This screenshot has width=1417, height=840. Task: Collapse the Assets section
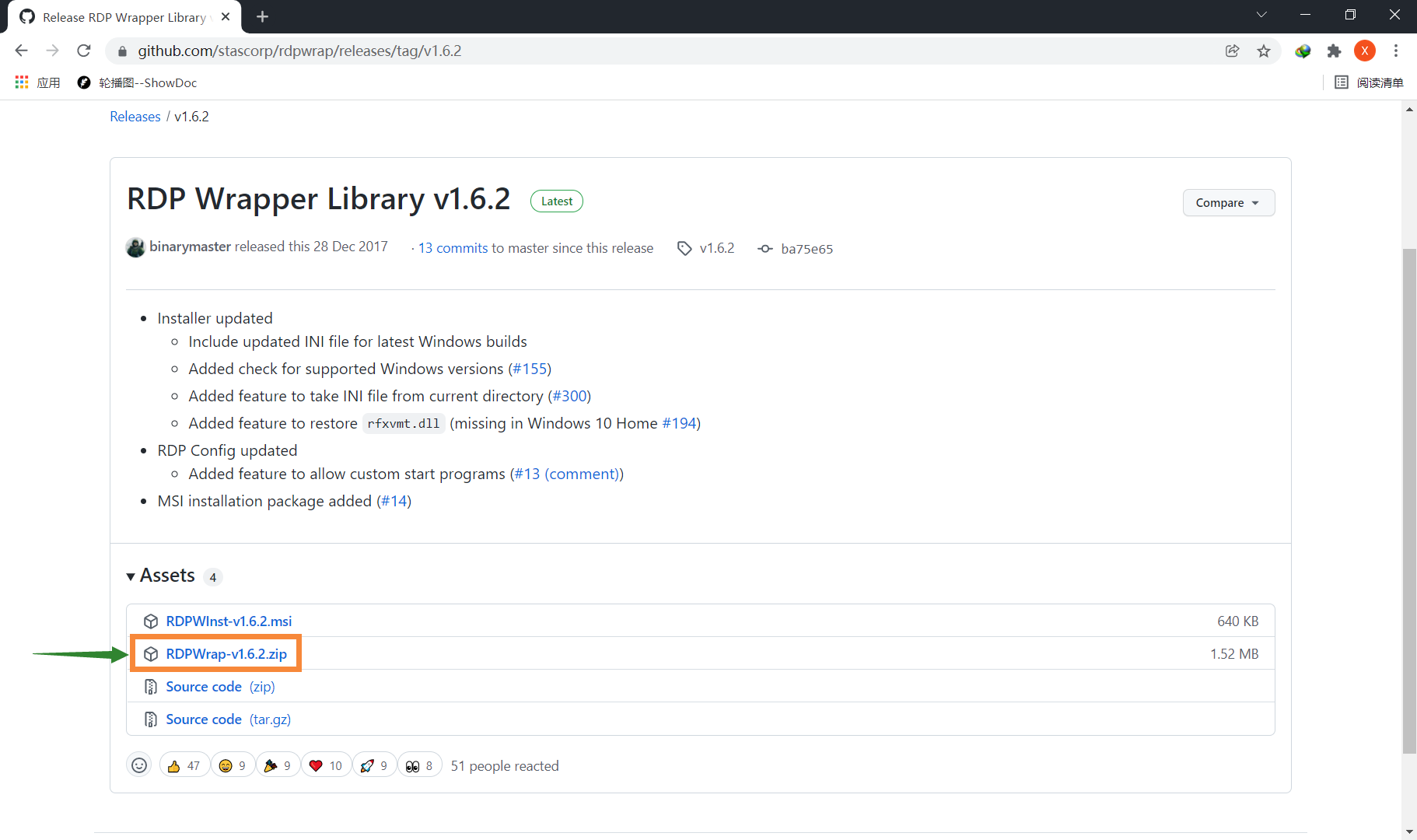161,576
